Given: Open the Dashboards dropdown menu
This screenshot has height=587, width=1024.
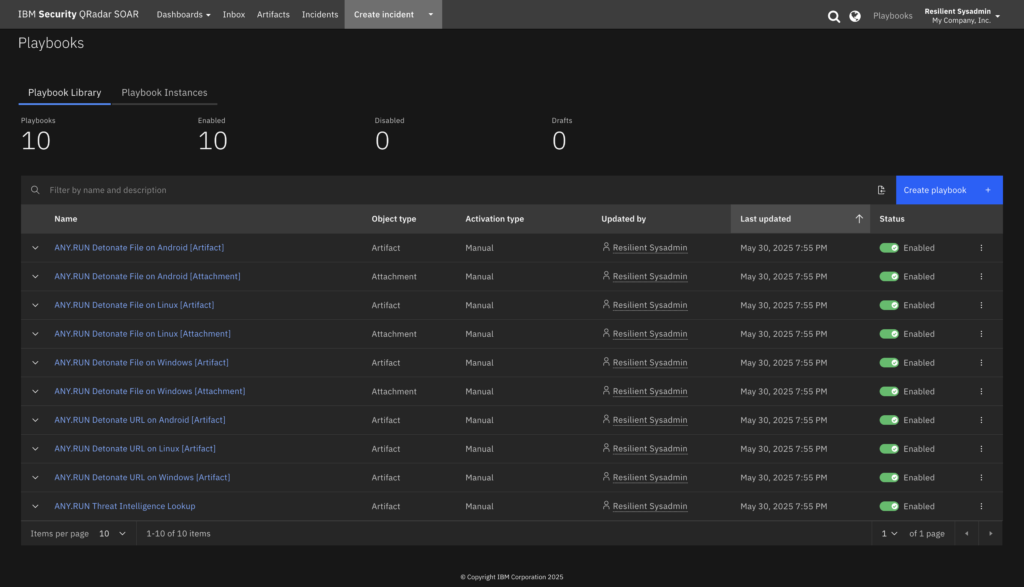Looking at the screenshot, I should click(x=183, y=15).
